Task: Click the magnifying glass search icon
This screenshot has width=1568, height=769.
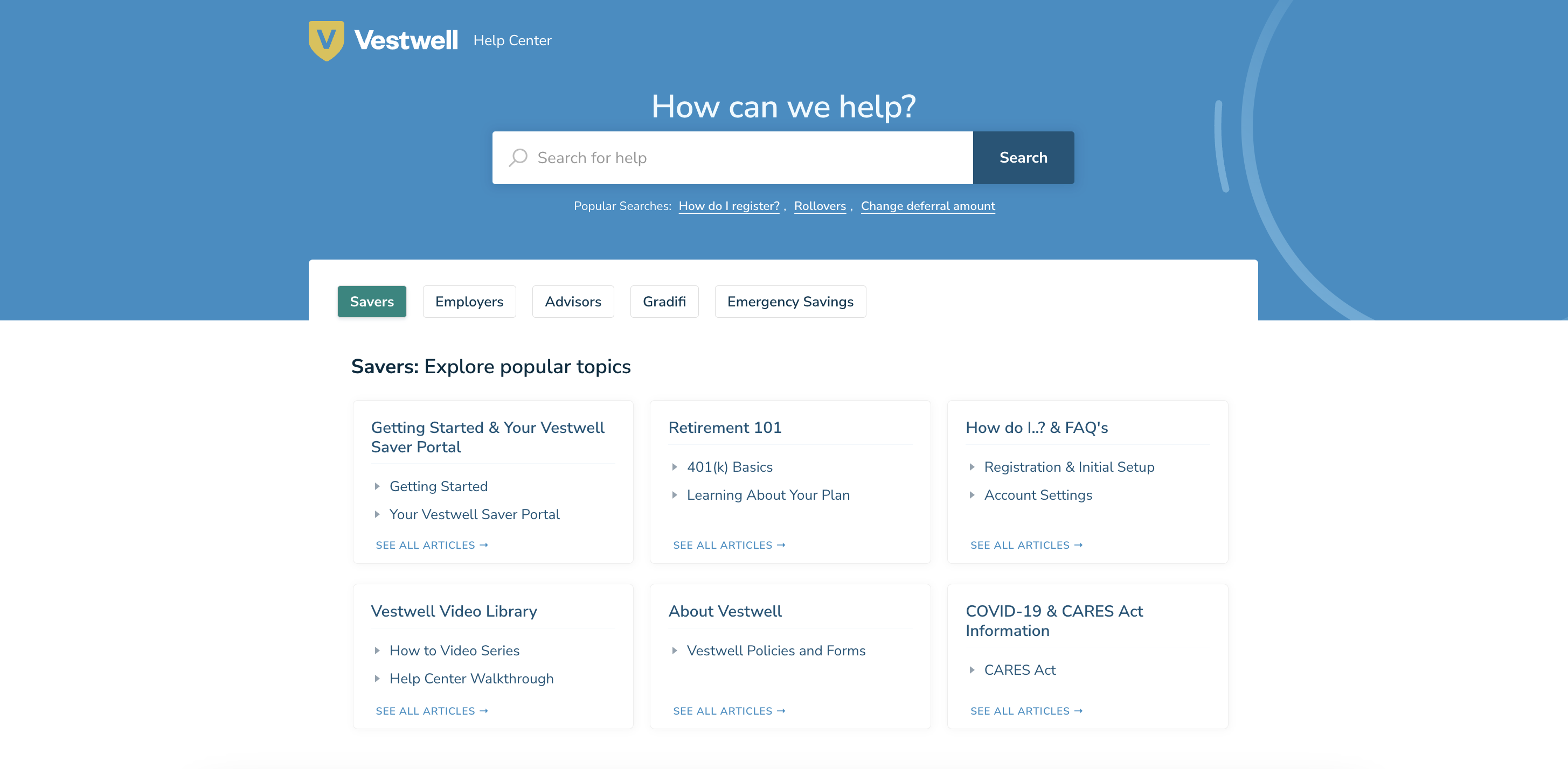Action: [x=518, y=158]
